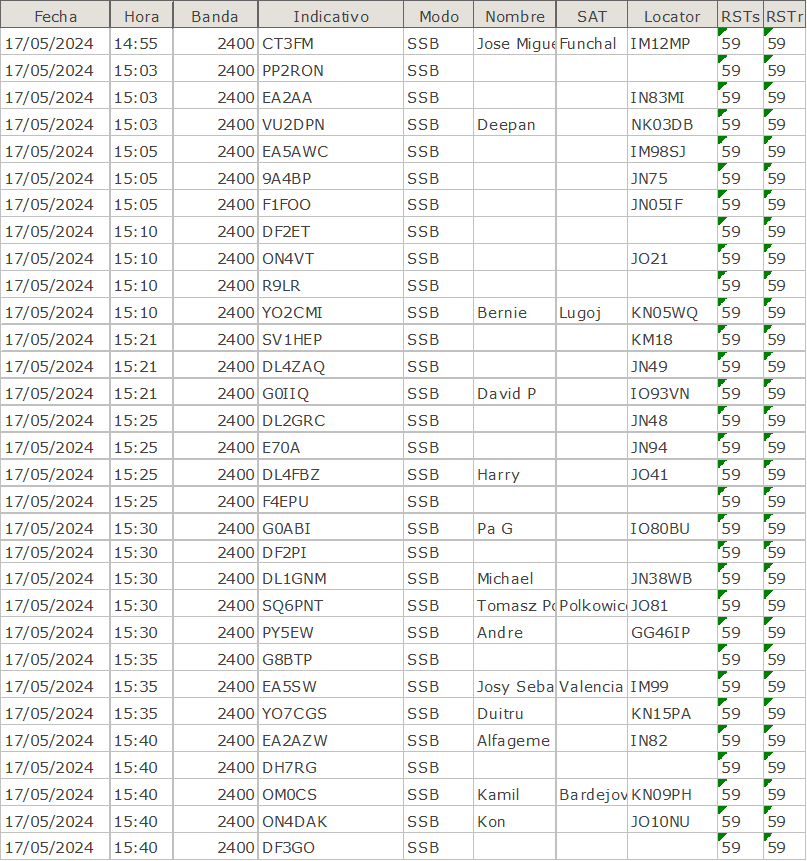Select the locator cell IO93VN
The height and width of the screenshot is (861, 807).
[x=660, y=394]
